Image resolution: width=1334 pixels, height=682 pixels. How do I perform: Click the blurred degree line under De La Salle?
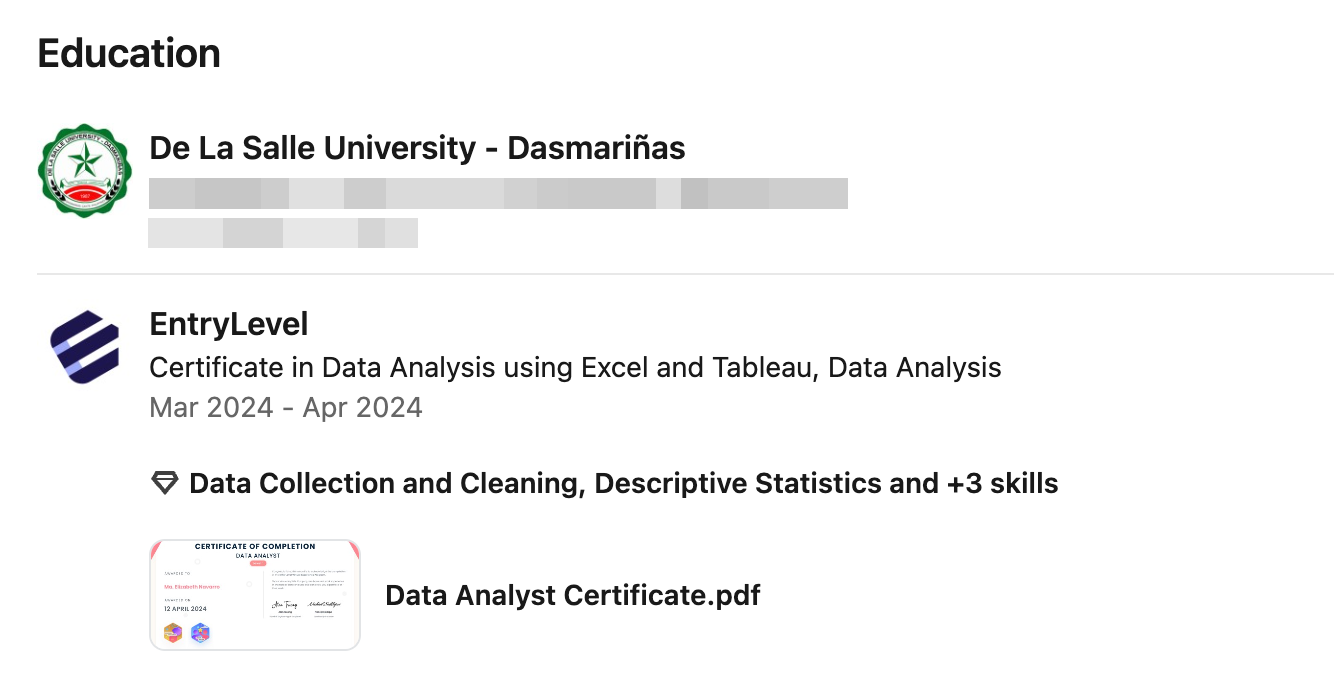pos(498,193)
